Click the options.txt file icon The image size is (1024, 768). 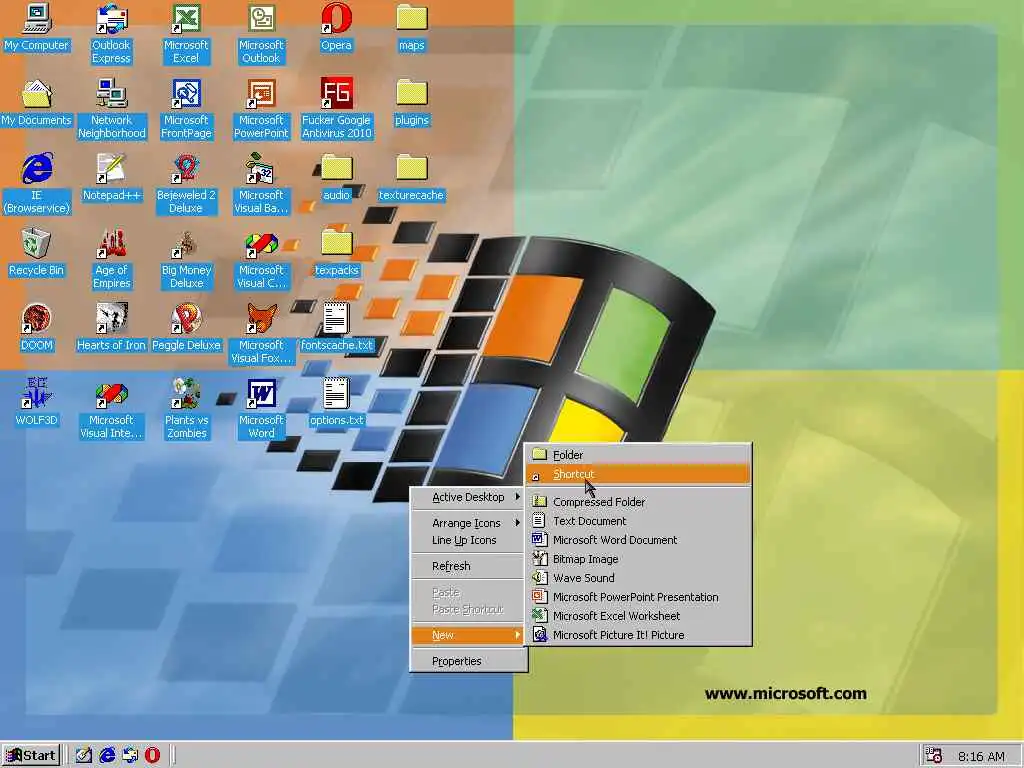tap(336, 402)
